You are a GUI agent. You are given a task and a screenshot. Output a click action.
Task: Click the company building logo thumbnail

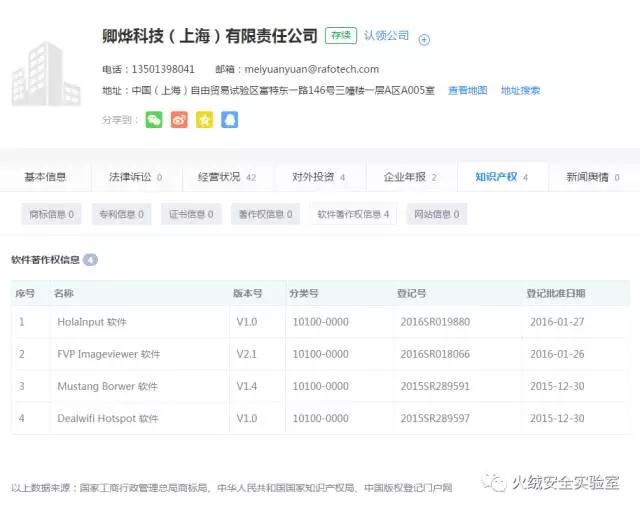point(46,74)
